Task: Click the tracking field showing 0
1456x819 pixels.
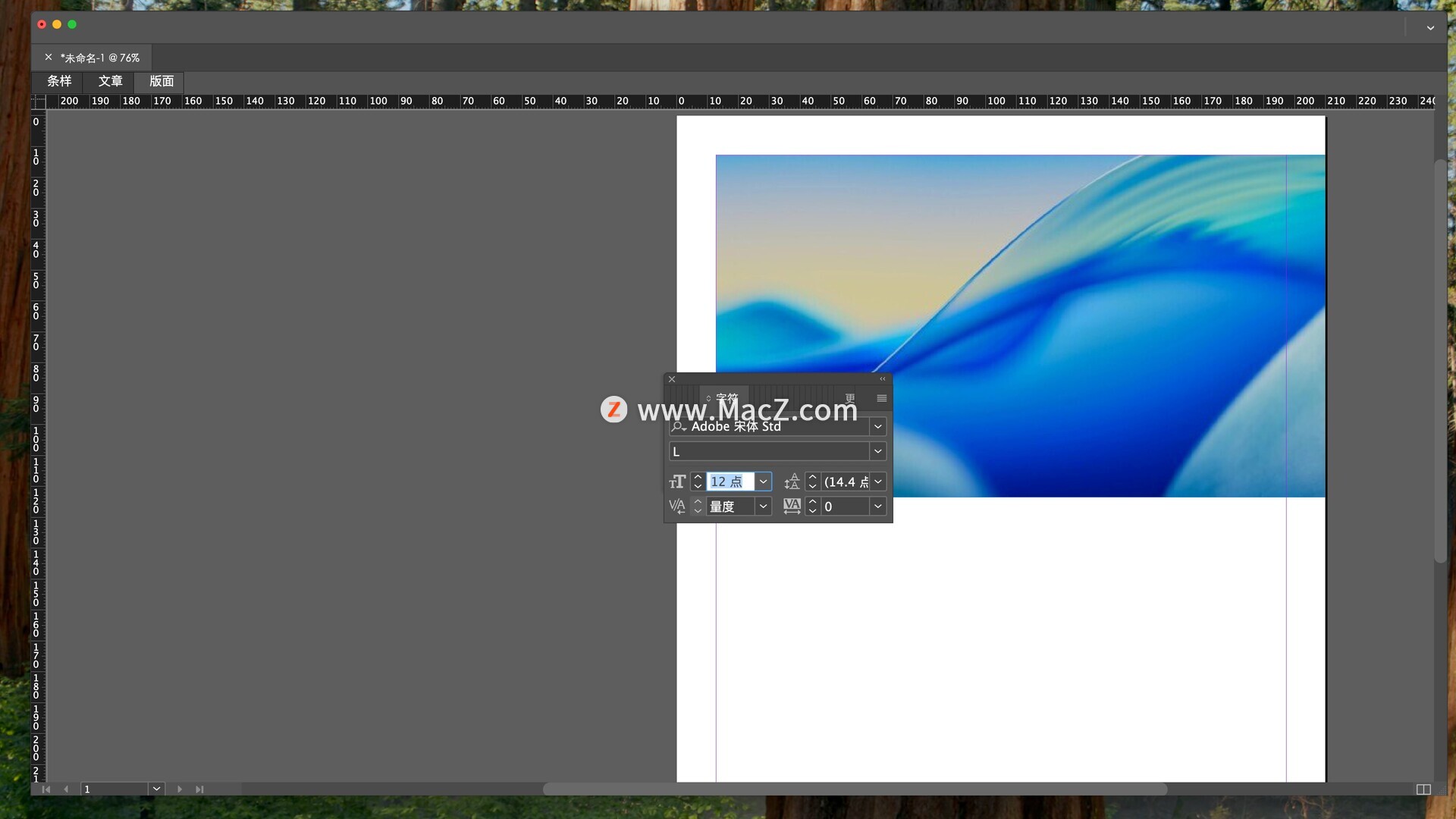Action: (846, 507)
